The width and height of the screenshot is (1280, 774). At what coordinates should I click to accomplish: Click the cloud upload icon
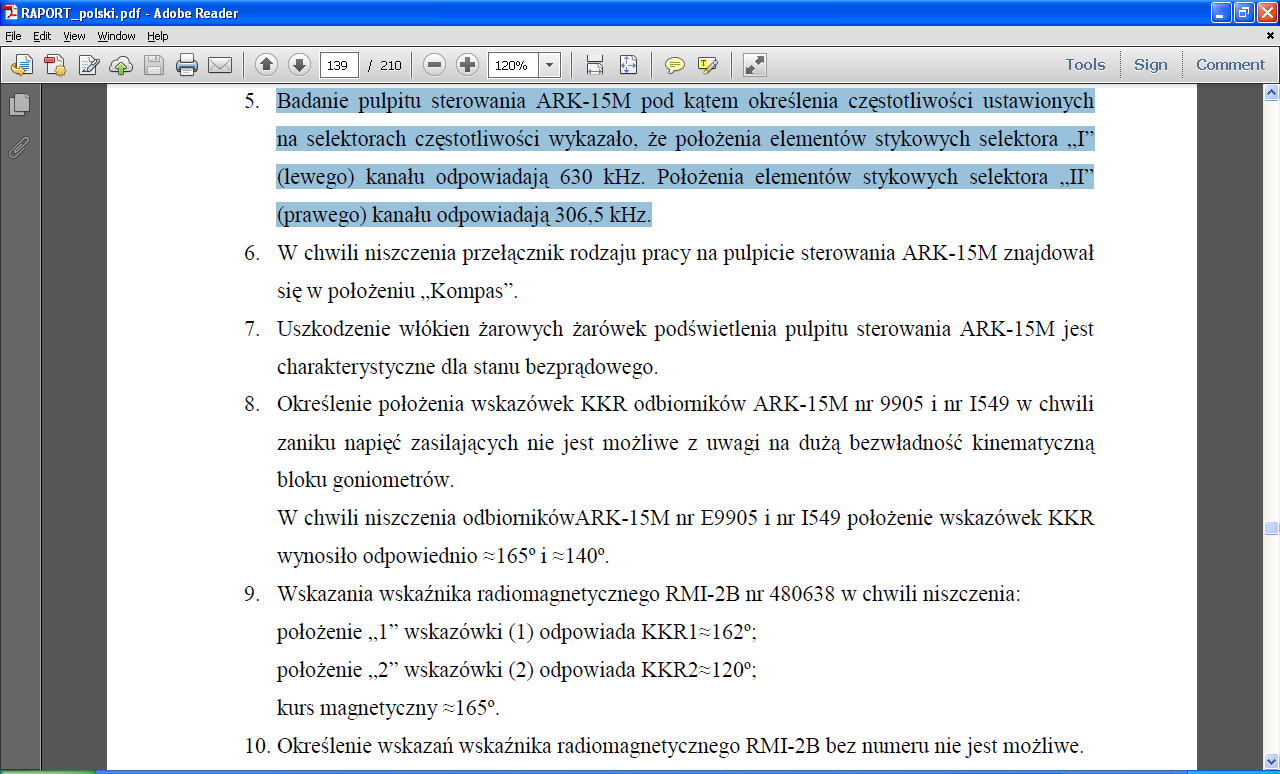click(121, 65)
